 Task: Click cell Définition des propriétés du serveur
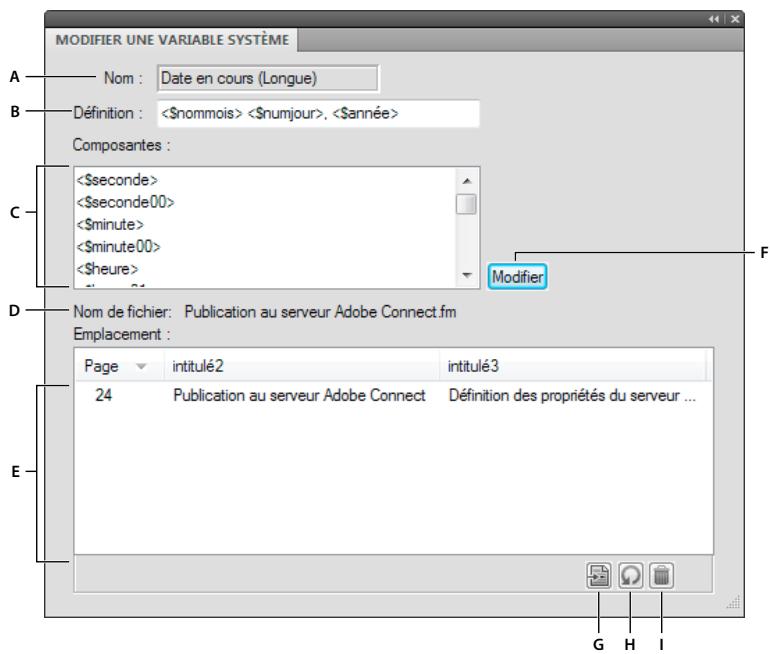572,395
